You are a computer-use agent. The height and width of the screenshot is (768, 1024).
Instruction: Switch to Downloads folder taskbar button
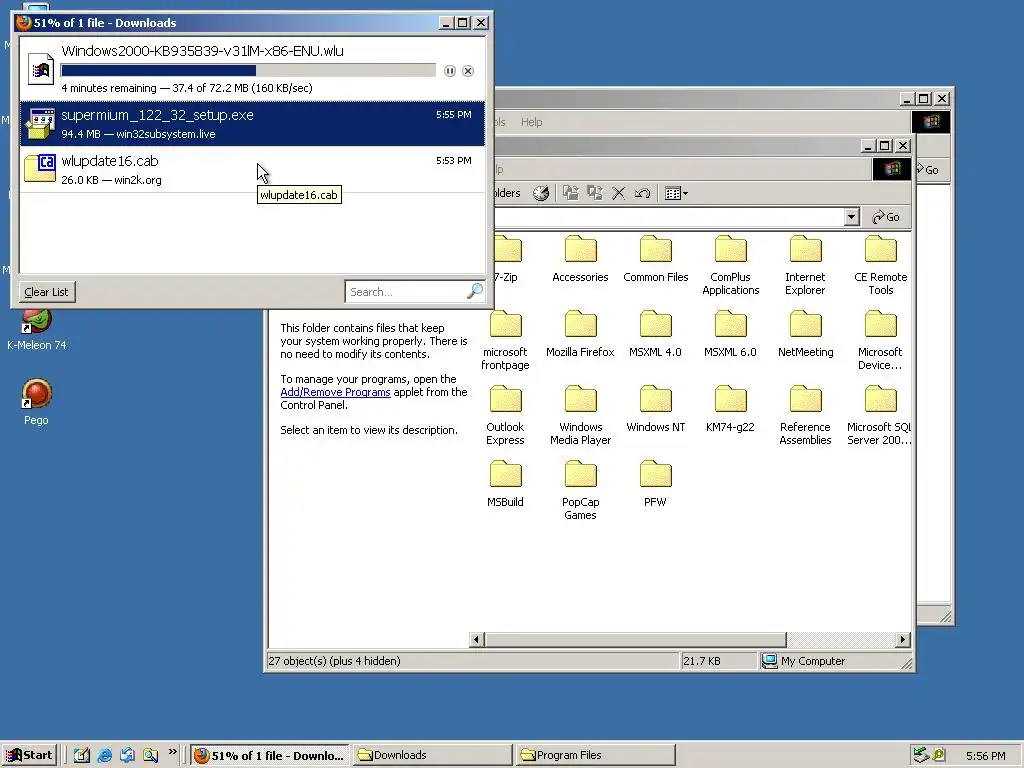(x=433, y=755)
